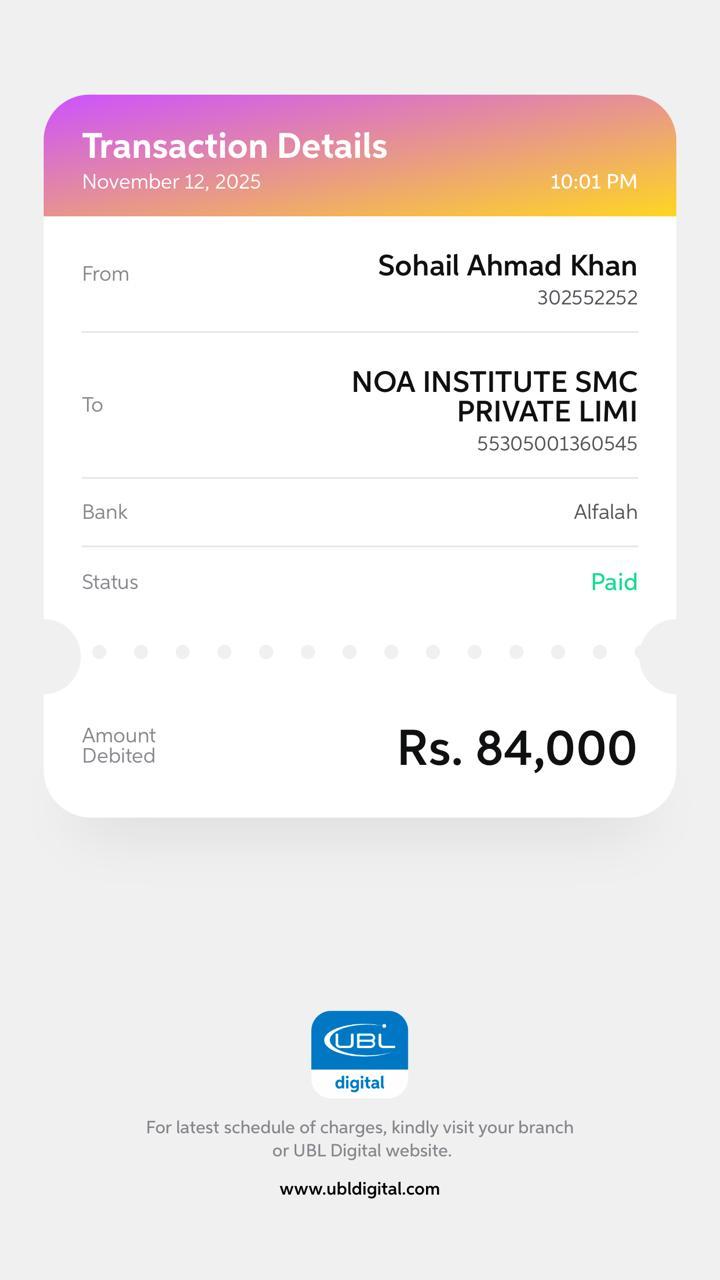Select the Rs. 84,000 amount
720x1280 pixels.
tap(516, 748)
